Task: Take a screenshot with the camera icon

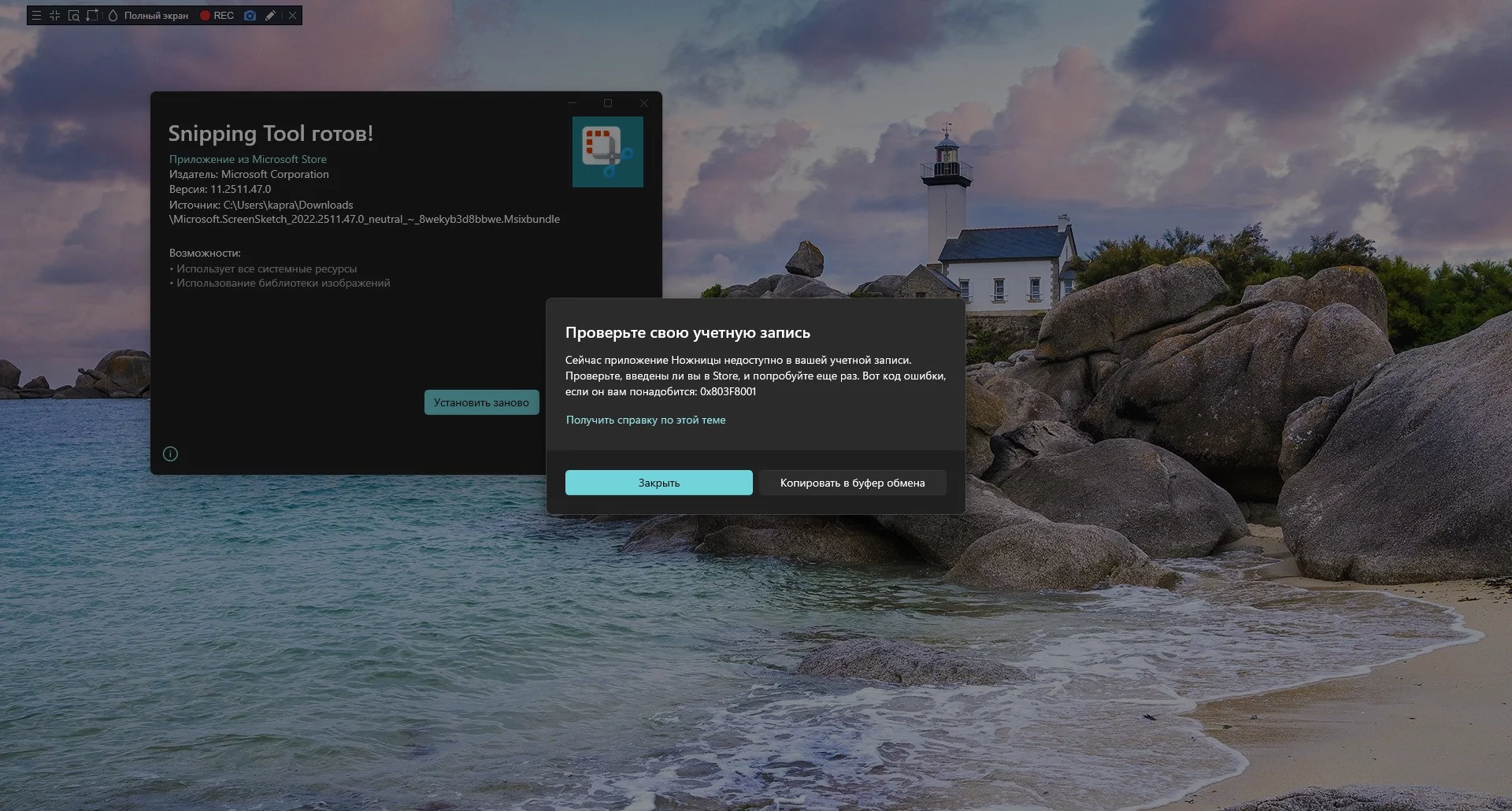Action: (x=250, y=16)
